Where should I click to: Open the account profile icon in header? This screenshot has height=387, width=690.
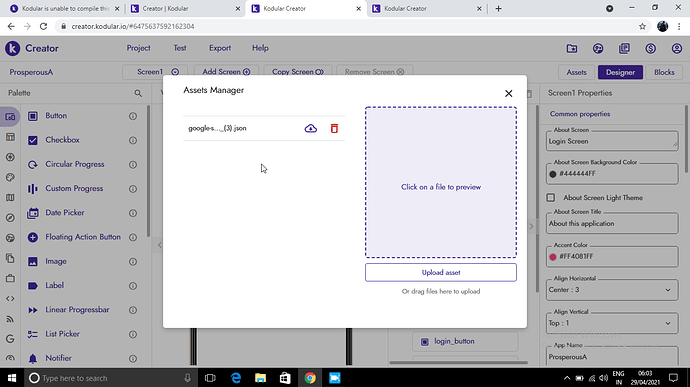tap(676, 48)
